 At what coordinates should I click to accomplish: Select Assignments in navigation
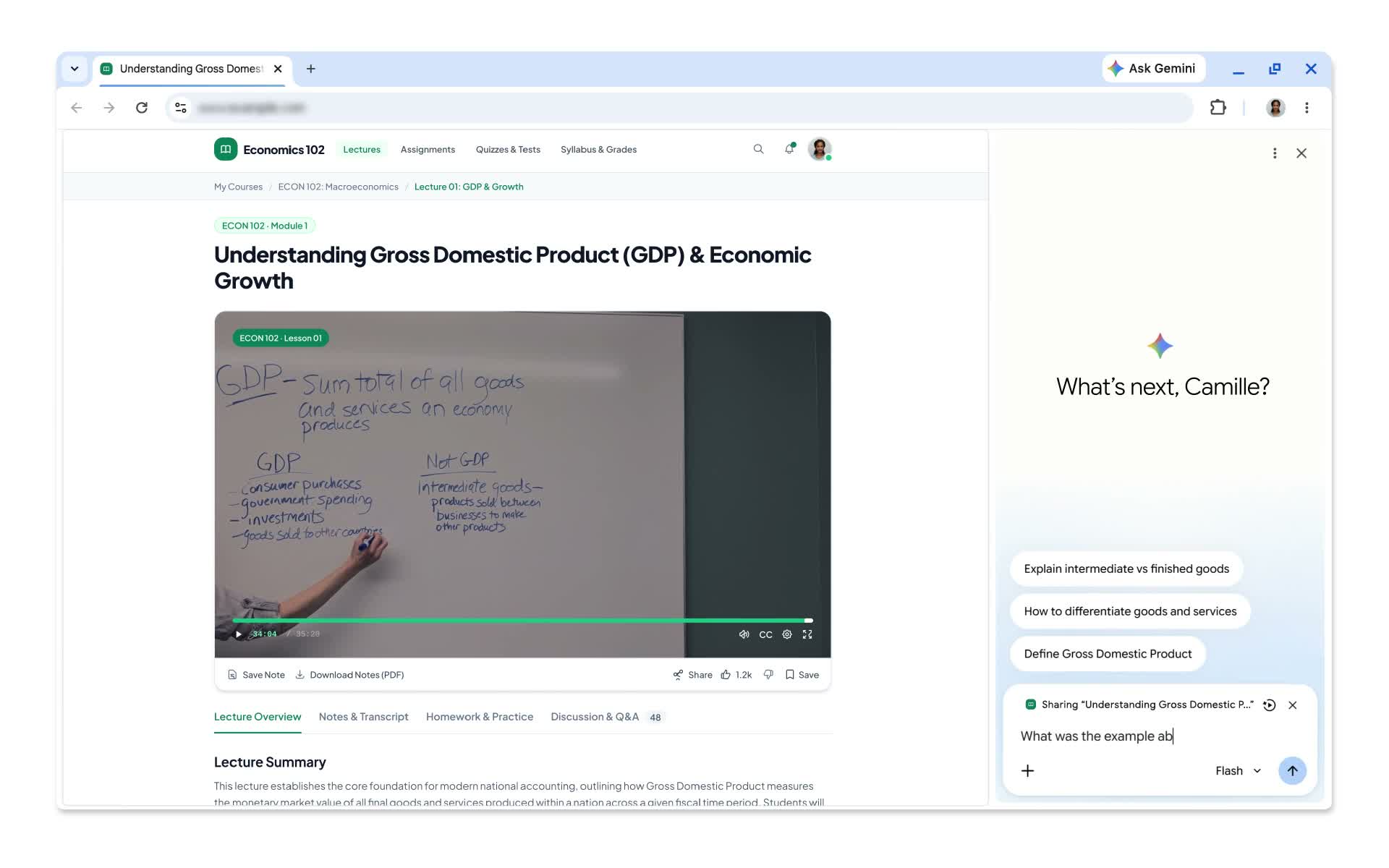pos(428,150)
